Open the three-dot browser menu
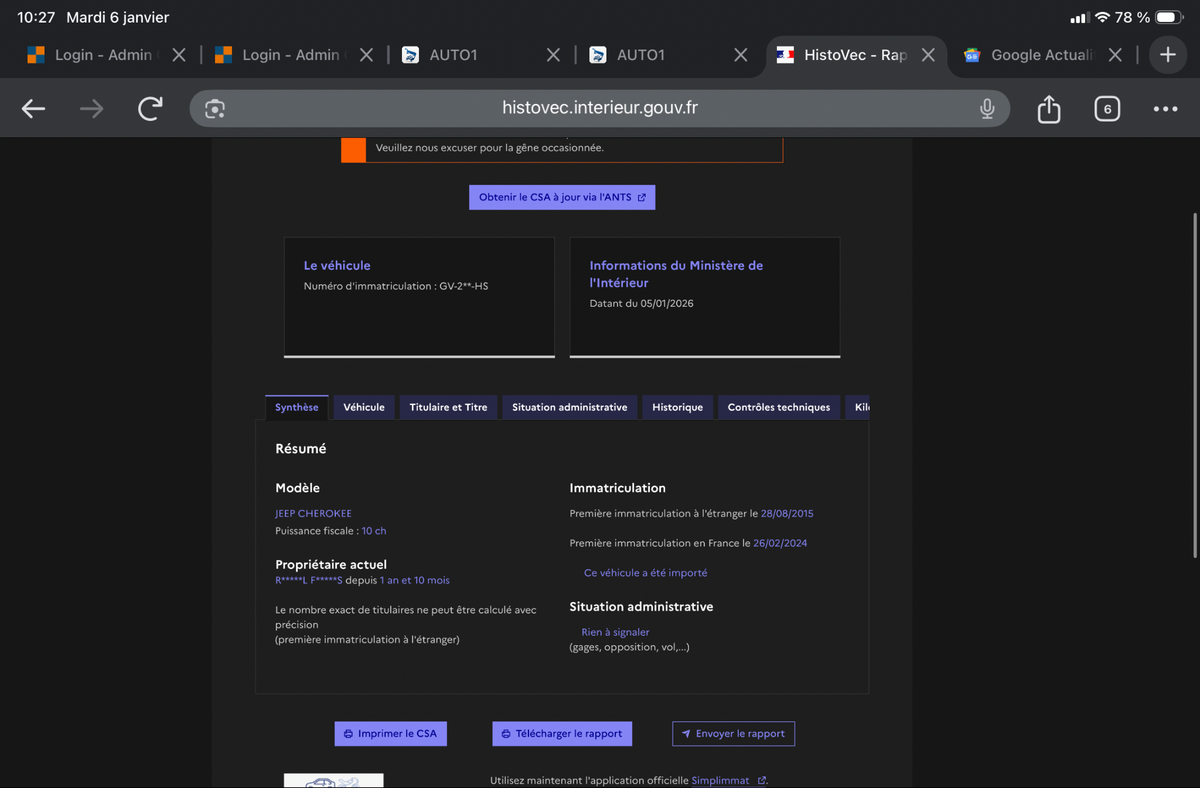1200x788 pixels. coord(1165,109)
